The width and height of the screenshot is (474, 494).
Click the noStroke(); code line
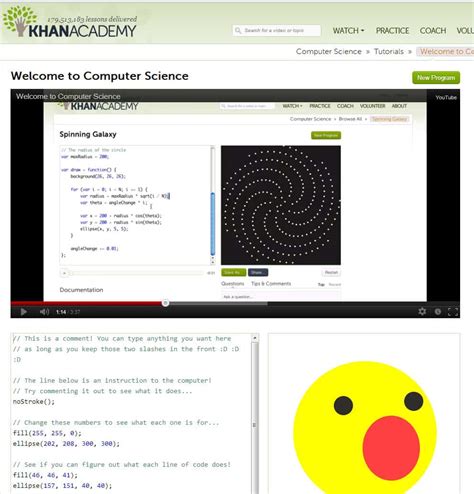click(x=34, y=402)
